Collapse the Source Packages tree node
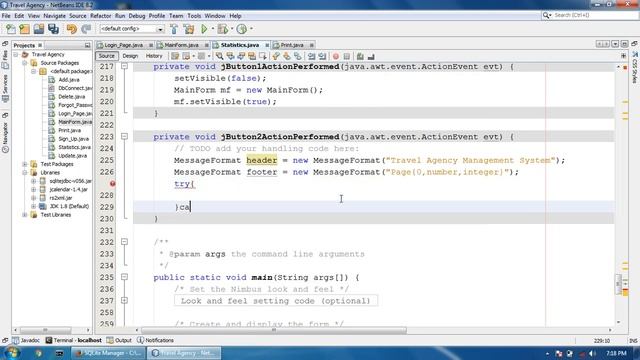The width and height of the screenshot is (640, 360). (24, 63)
